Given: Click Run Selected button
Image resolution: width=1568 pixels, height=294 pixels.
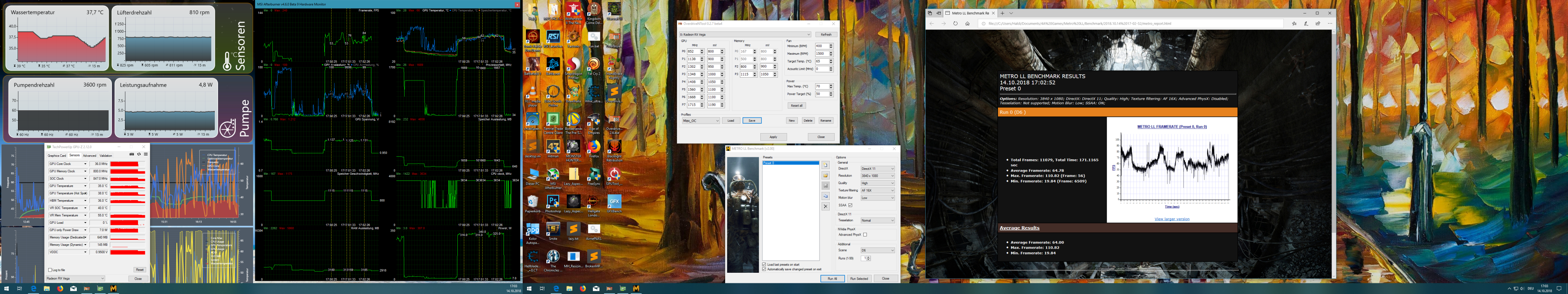Looking at the screenshot, I should click(x=859, y=279).
